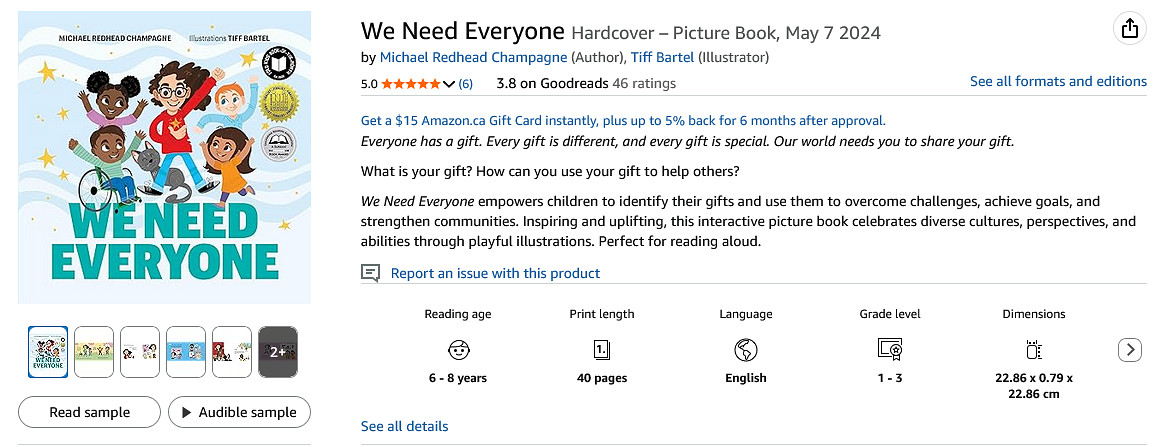This screenshot has height=447, width=1161.
Task: Click the Language globe icon
Action: click(x=745, y=350)
